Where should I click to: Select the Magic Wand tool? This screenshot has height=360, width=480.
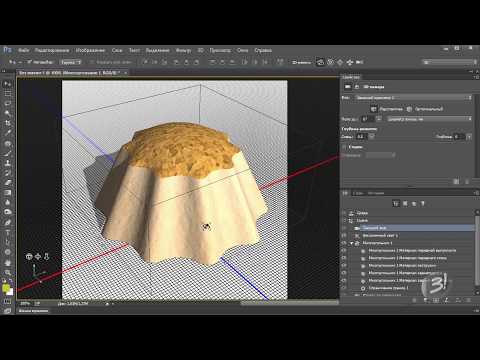[x=7, y=113]
